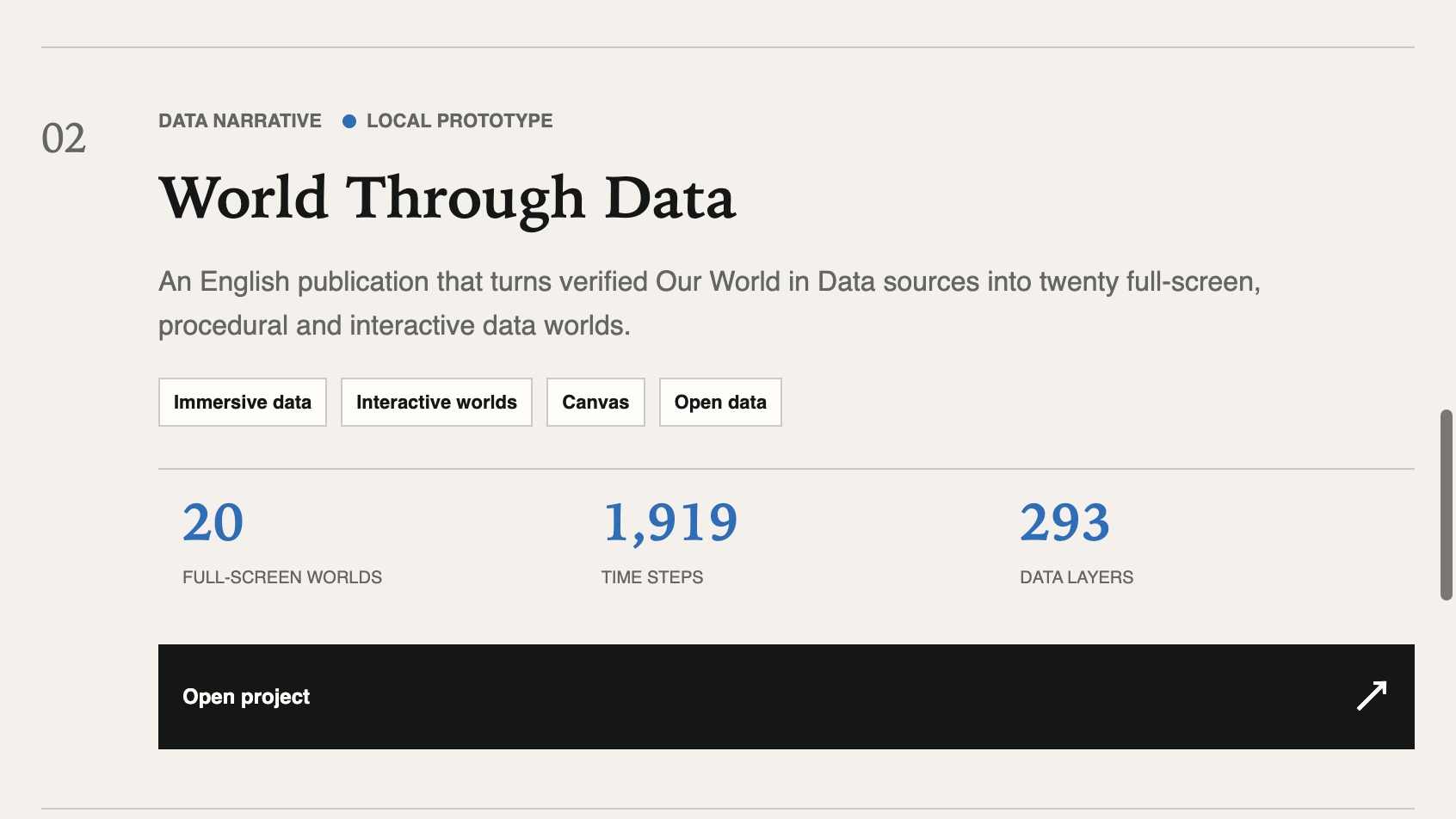Screen dimensions: 1456x819
Task: Click the blue Local Prototype status dot
Action: (349, 121)
